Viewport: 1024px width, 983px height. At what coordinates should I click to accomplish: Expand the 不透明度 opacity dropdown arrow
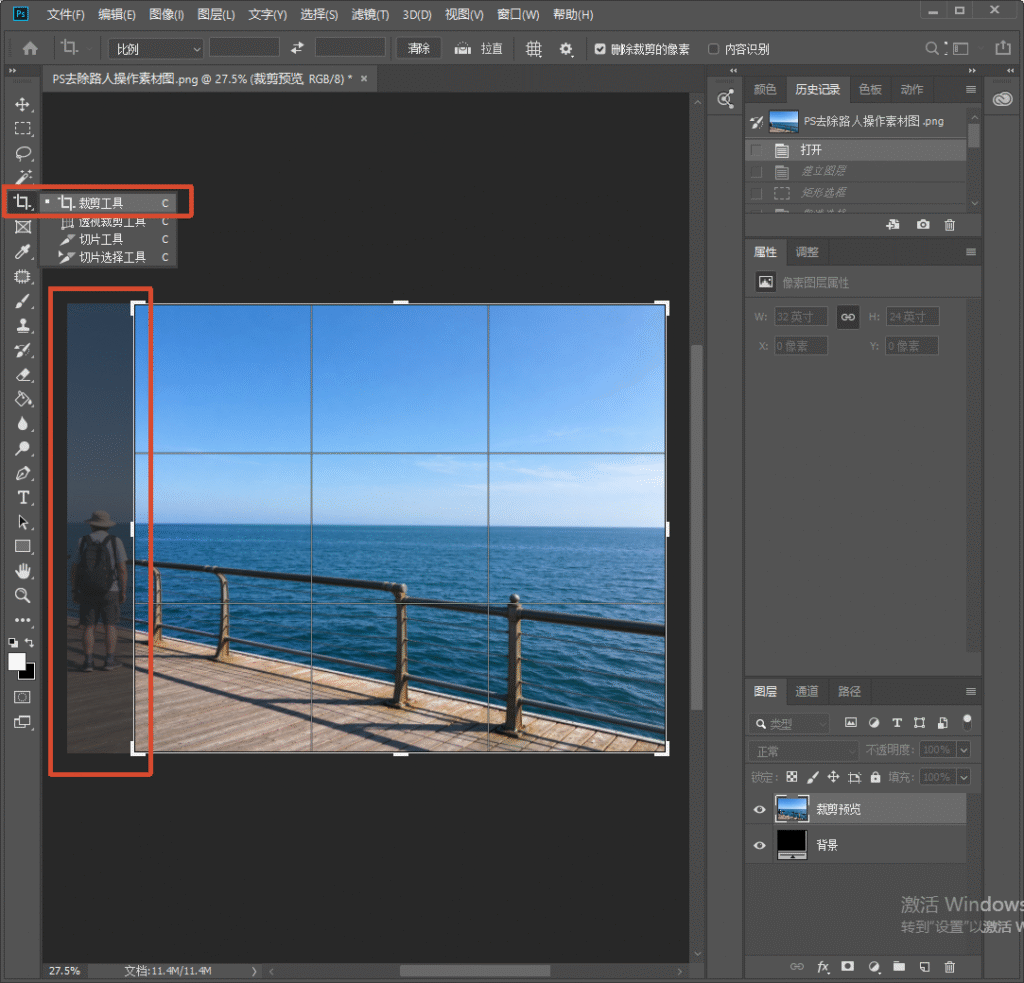tap(964, 750)
